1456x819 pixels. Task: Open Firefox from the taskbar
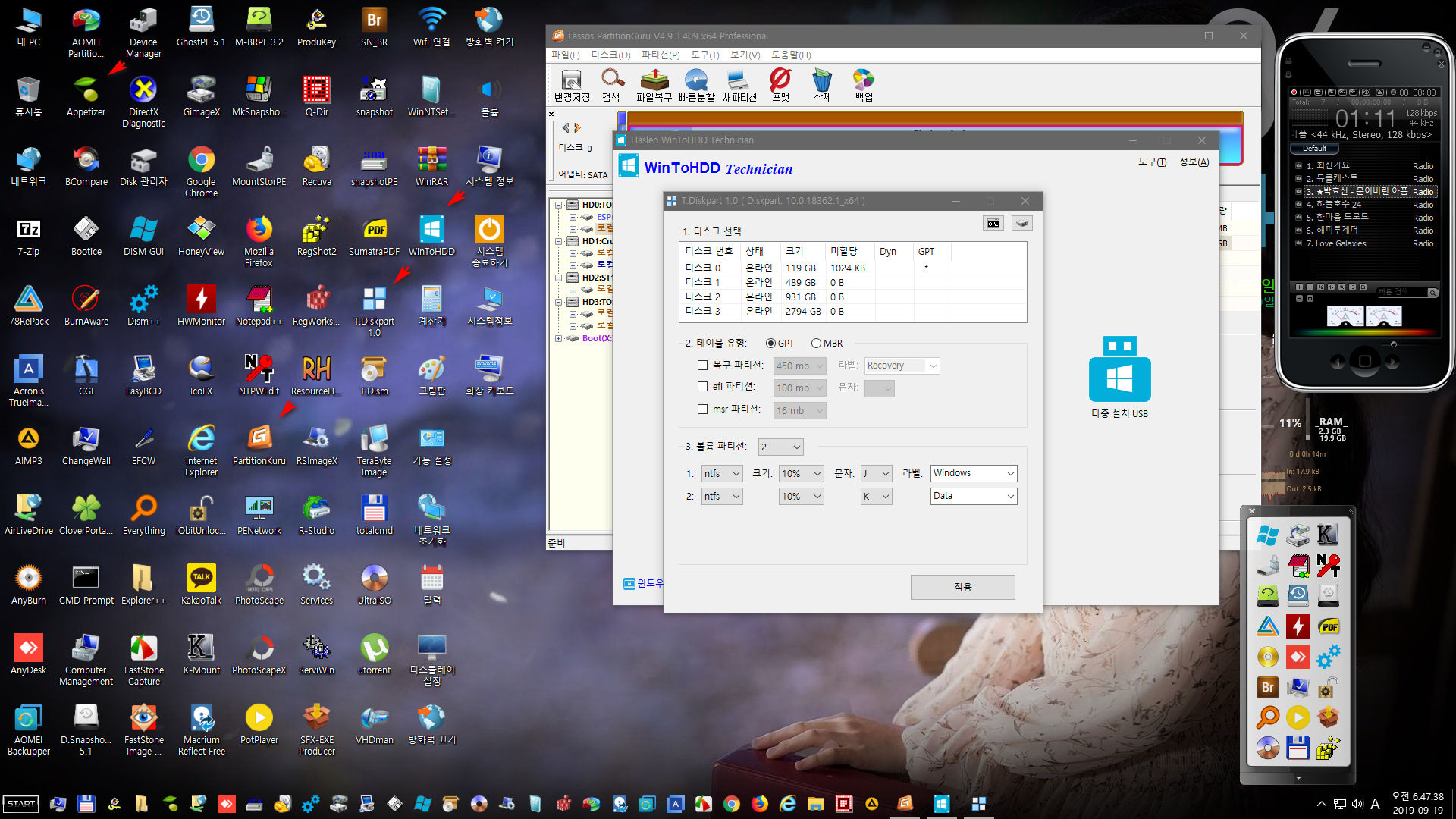click(x=759, y=804)
